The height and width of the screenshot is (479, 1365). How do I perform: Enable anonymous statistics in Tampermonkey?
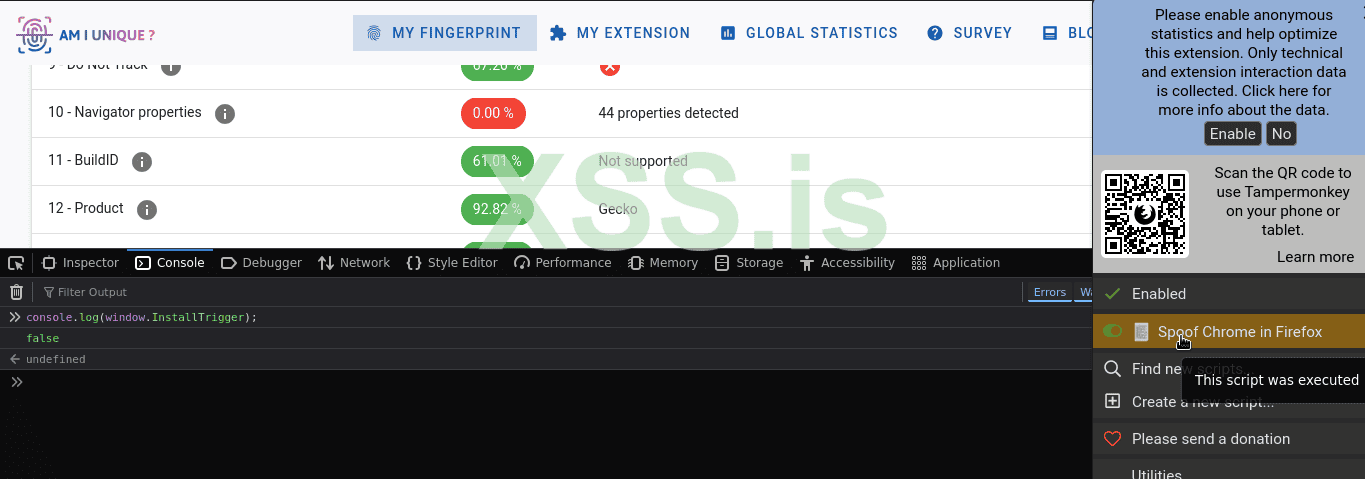tap(1232, 134)
